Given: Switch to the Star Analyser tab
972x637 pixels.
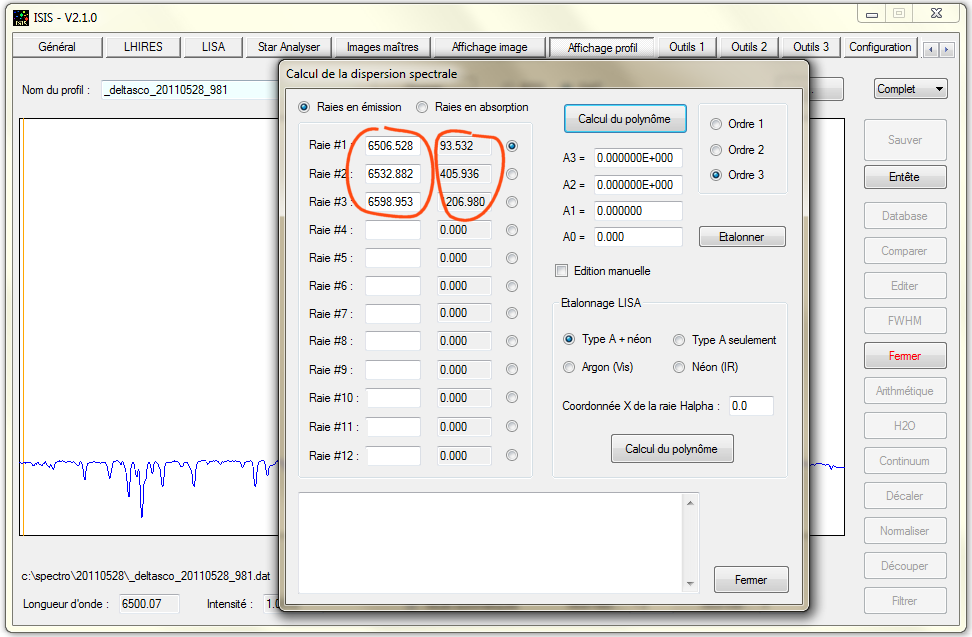Looking at the screenshot, I should pyautogui.click(x=289, y=47).
